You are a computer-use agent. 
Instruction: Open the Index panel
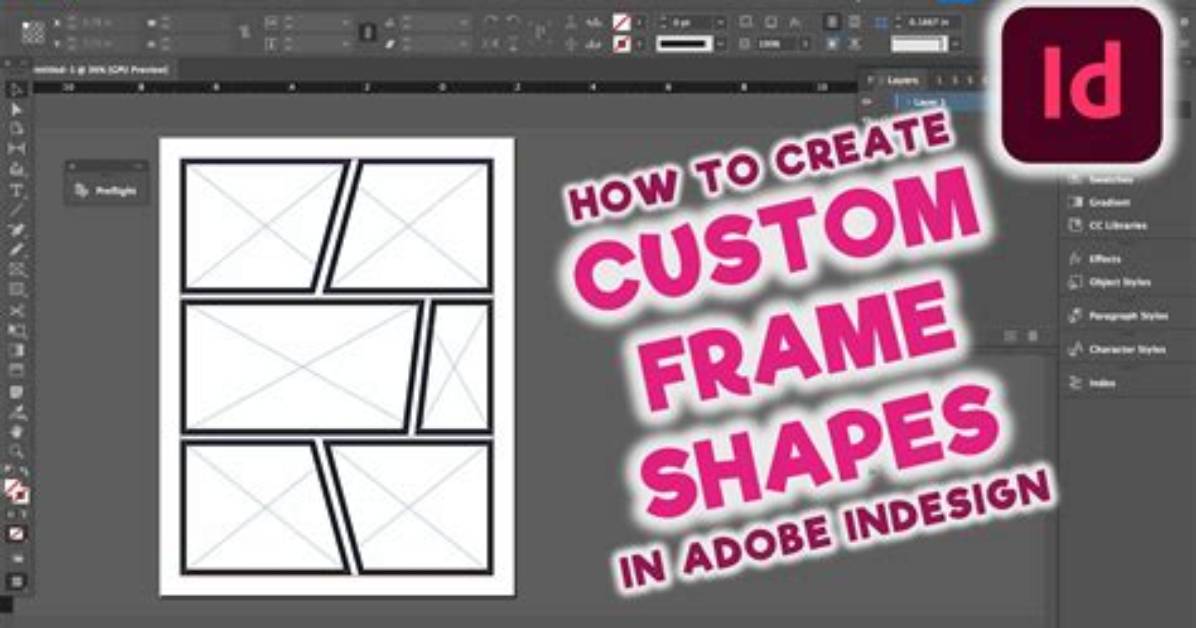[1092, 383]
